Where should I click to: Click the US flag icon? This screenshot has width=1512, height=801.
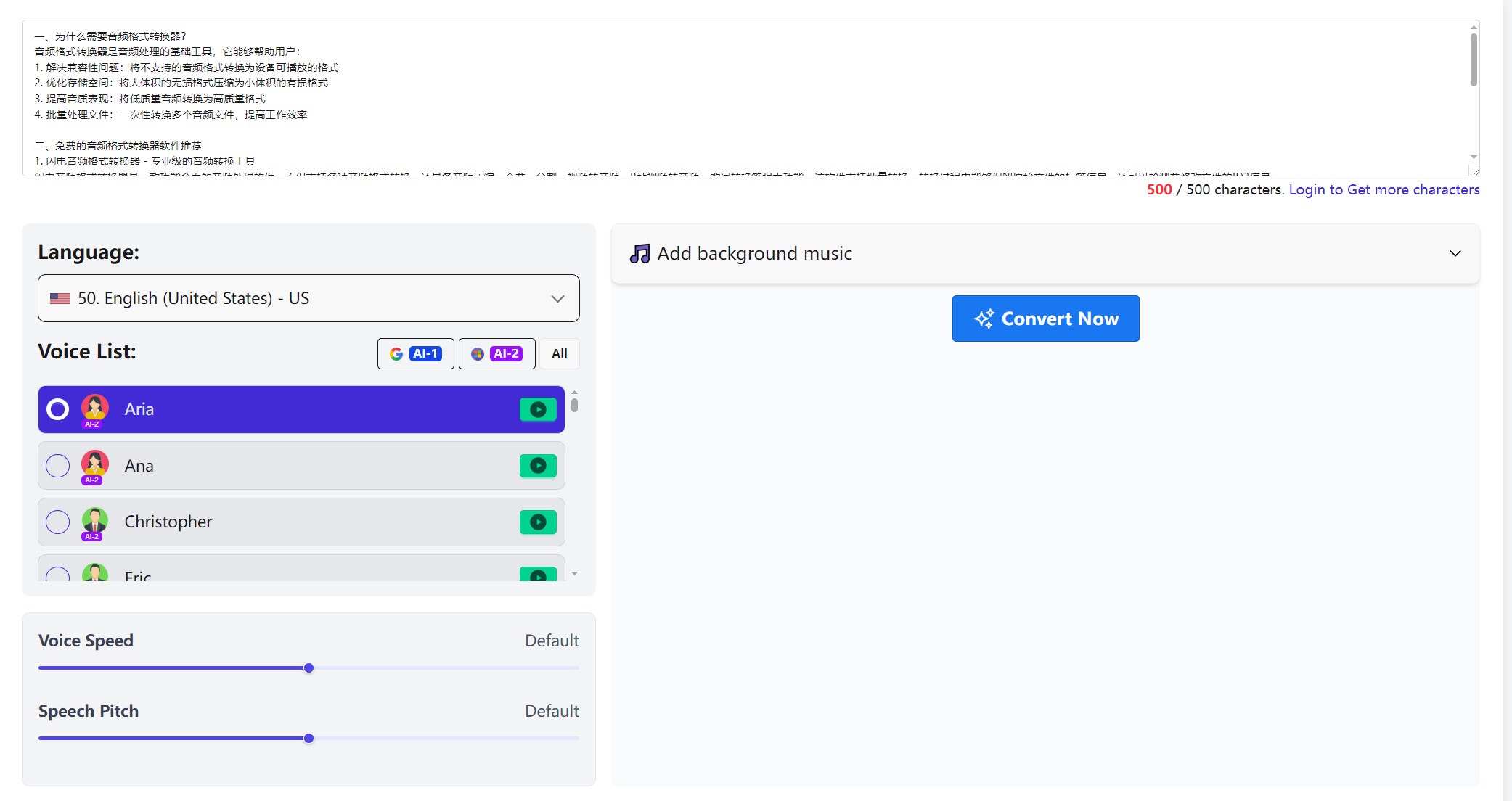tap(60, 298)
